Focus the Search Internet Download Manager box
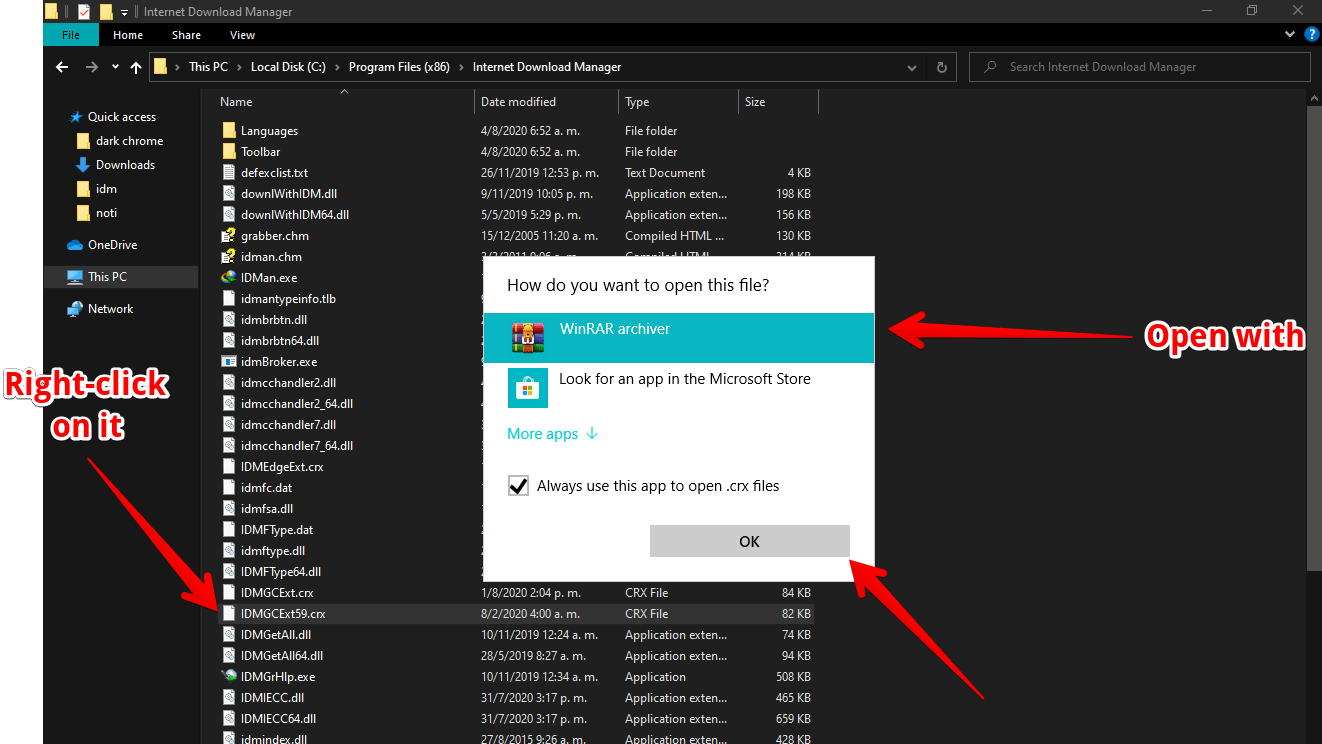The height and width of the screenshot is (744, 1322). click(1140, 67)
